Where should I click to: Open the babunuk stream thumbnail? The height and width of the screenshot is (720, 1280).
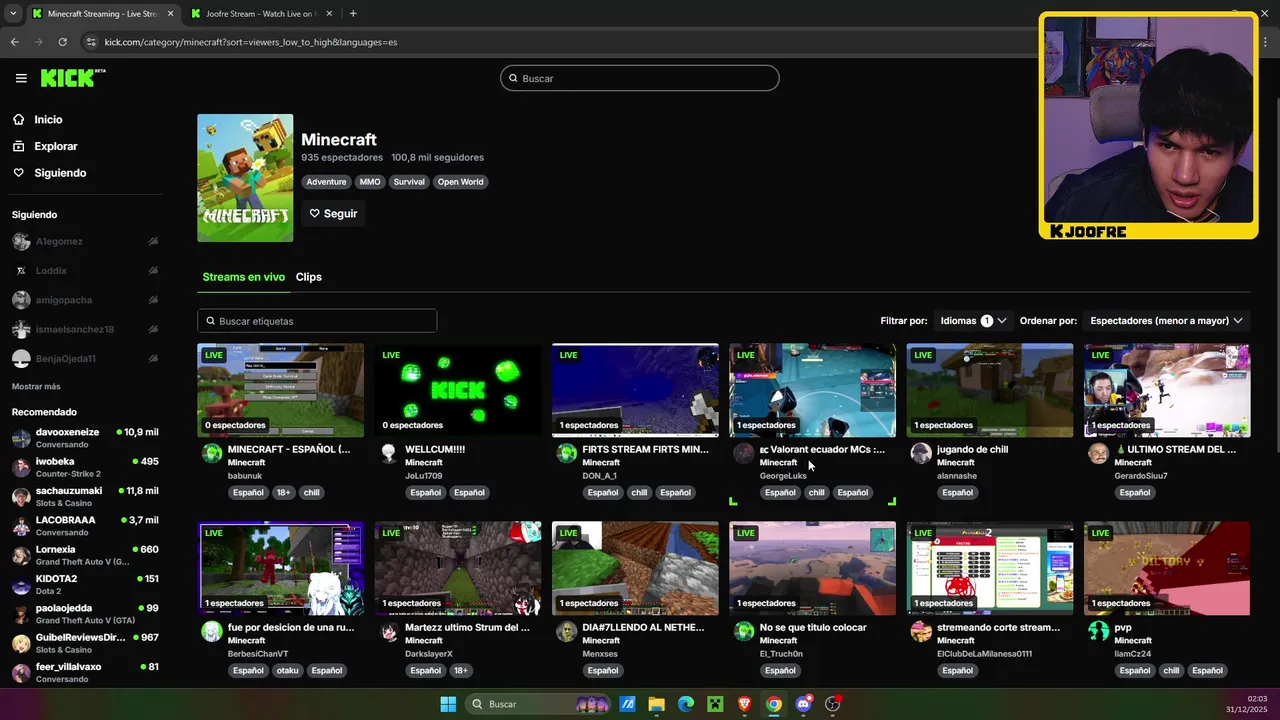(281, 390)
